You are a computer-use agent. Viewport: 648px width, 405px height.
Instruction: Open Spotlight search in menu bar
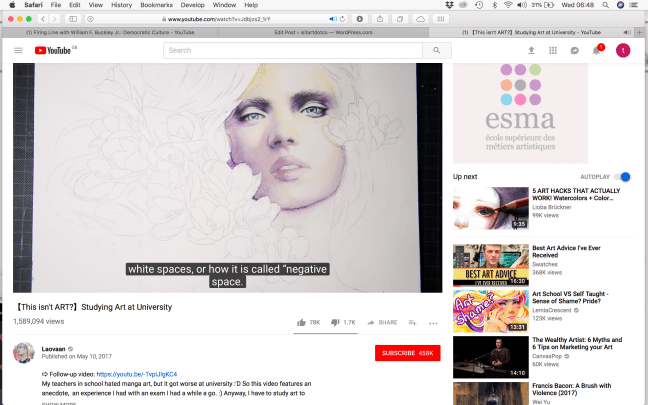605,5
